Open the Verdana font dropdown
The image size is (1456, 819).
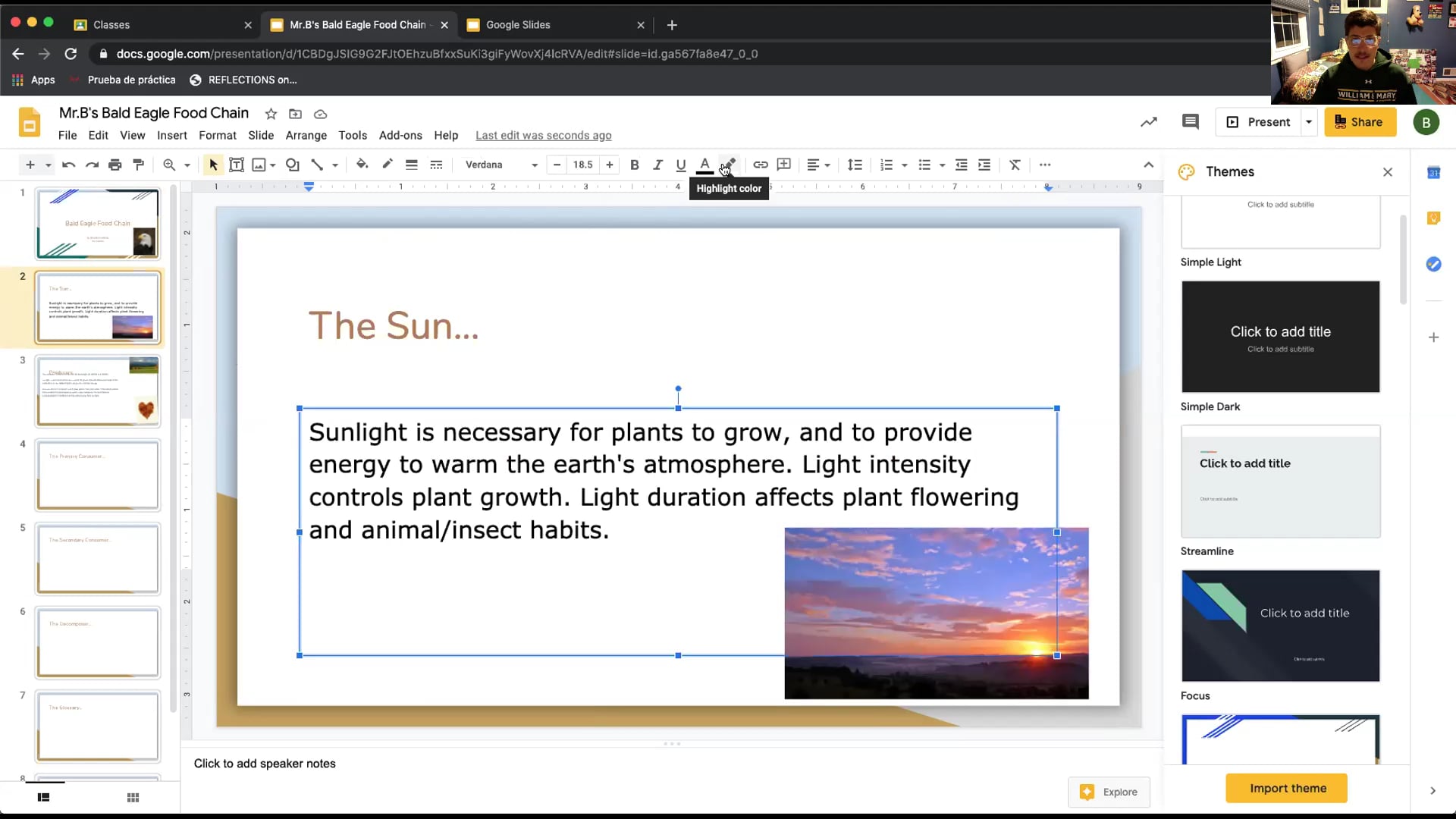coord(499,165)
